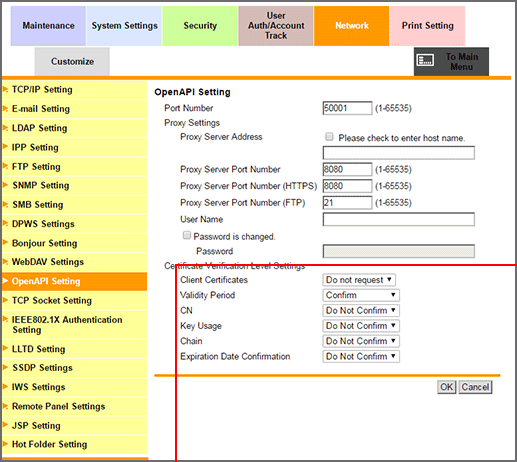Image resolution: width=517 pixels, height=462 pixels.
Task: Click arrow icon beside Hot Folder Setting
Action: pyautogui.click(x=5, y=444)
